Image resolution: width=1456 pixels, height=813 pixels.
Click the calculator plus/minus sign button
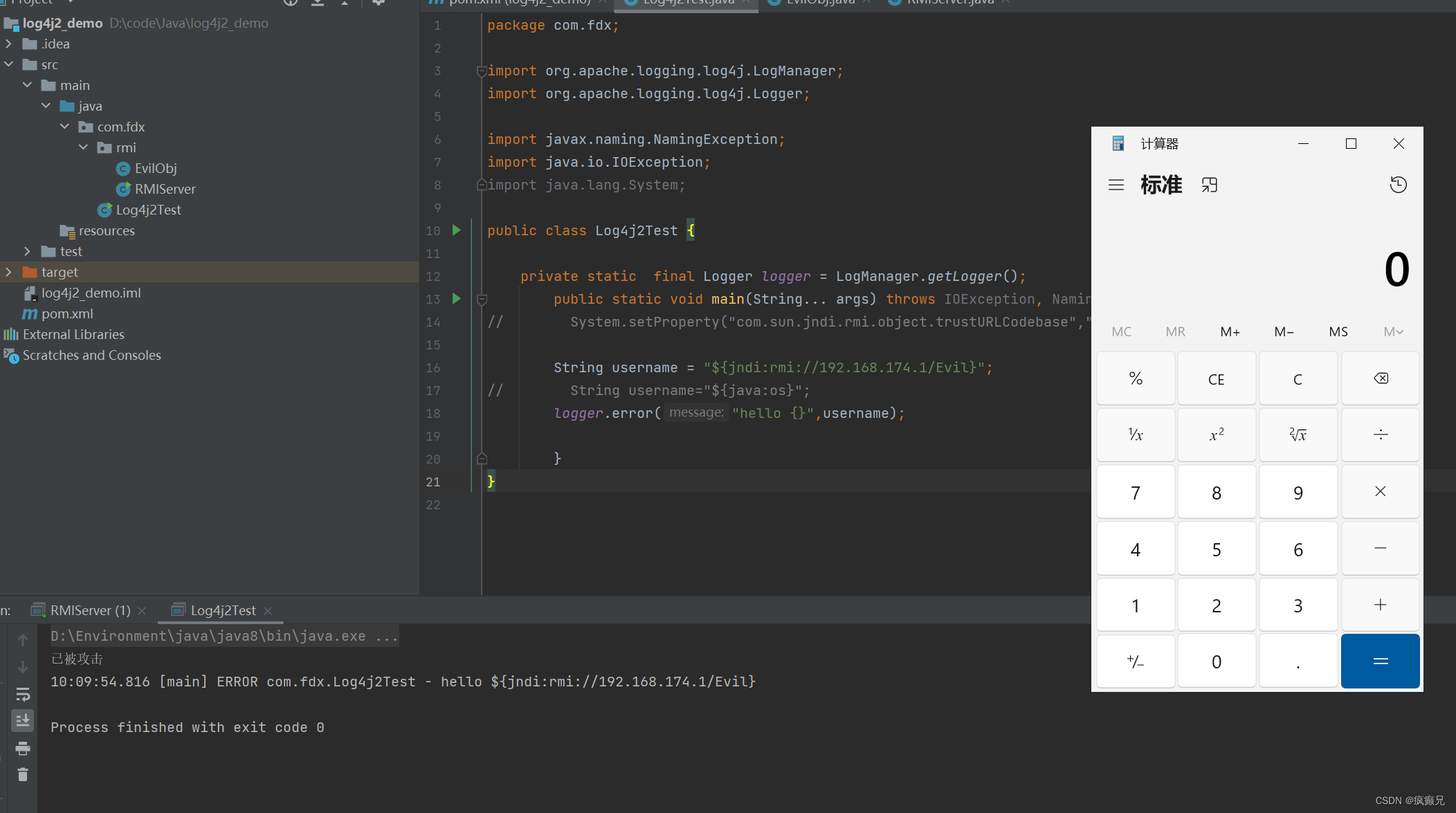pos(1136,661)
